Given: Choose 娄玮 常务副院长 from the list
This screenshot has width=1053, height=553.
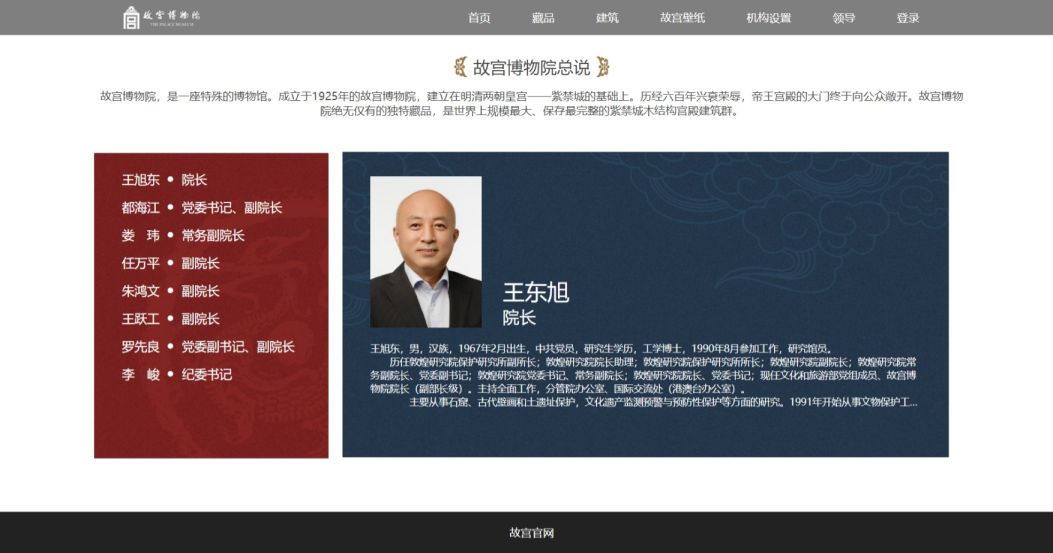Looking at the screenshot, I should click(x=183, y=235).
